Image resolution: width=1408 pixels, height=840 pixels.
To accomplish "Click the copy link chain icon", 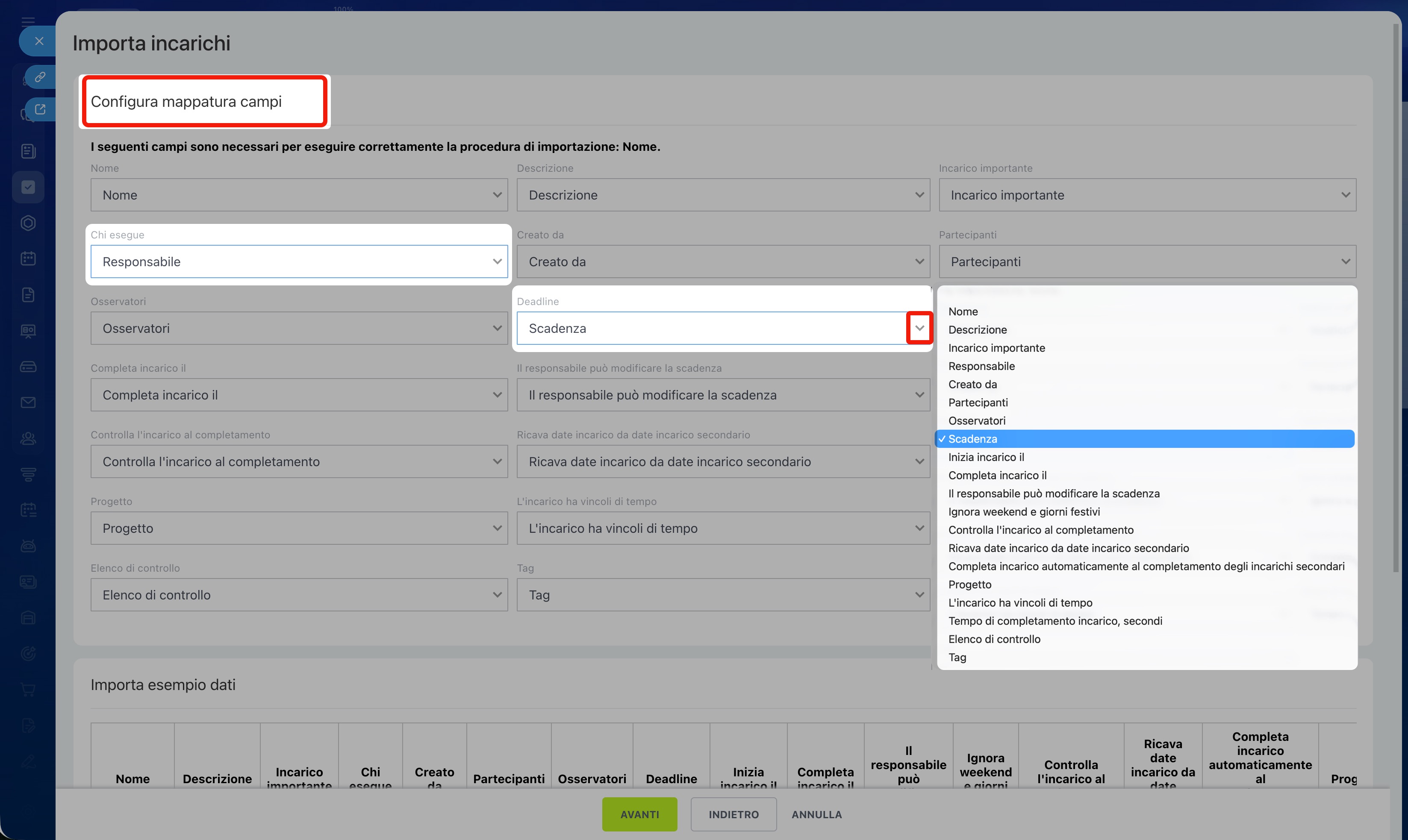I will click(40, 77).
